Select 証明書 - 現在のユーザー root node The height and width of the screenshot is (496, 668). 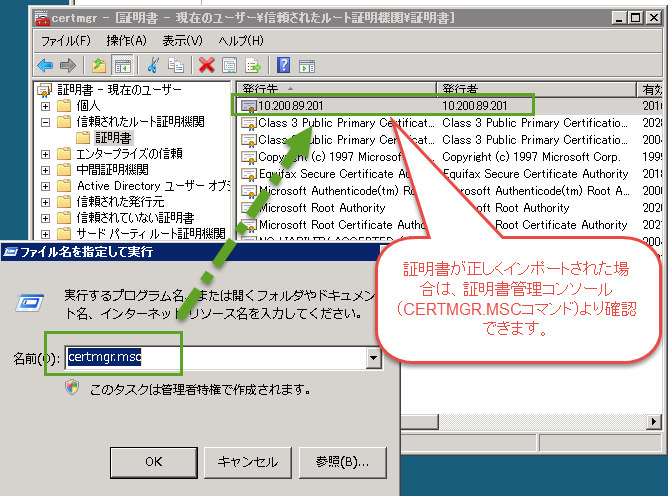pos(119,89)
